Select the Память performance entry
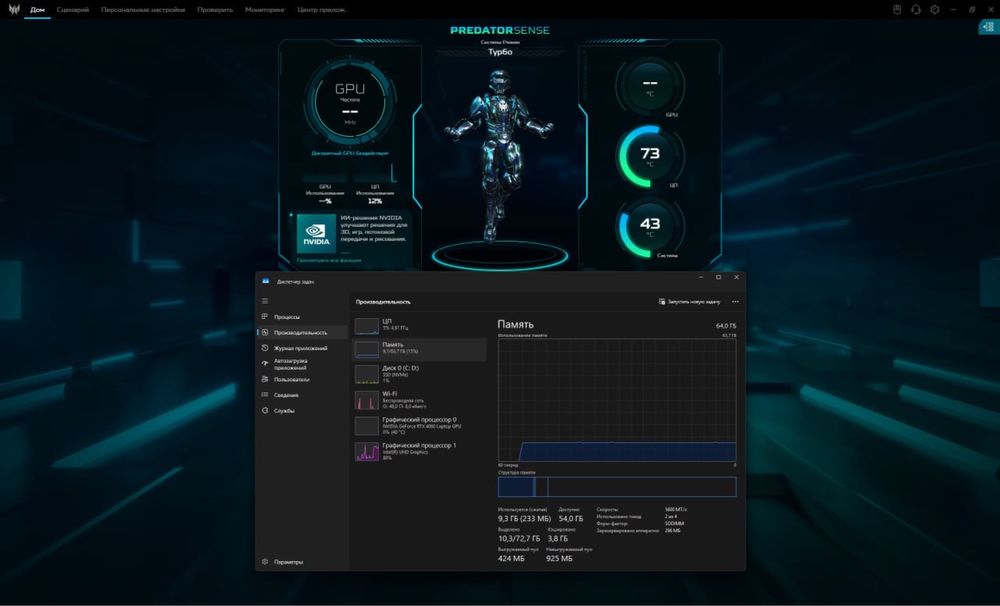 [x=419, y=349]
